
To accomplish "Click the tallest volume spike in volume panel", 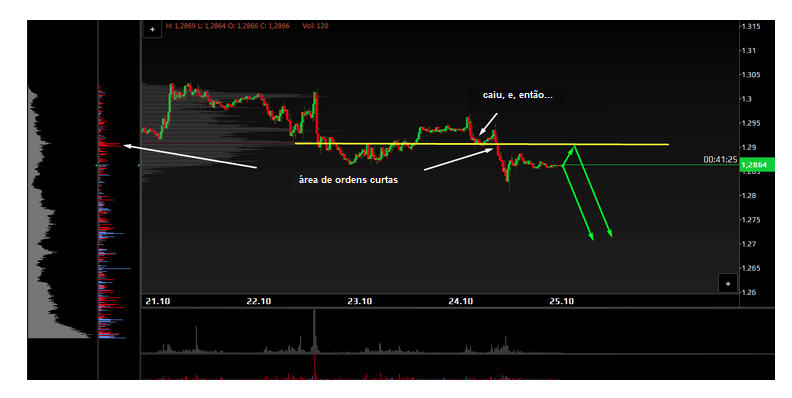I will pyautogui.click(x=314, y=331).
